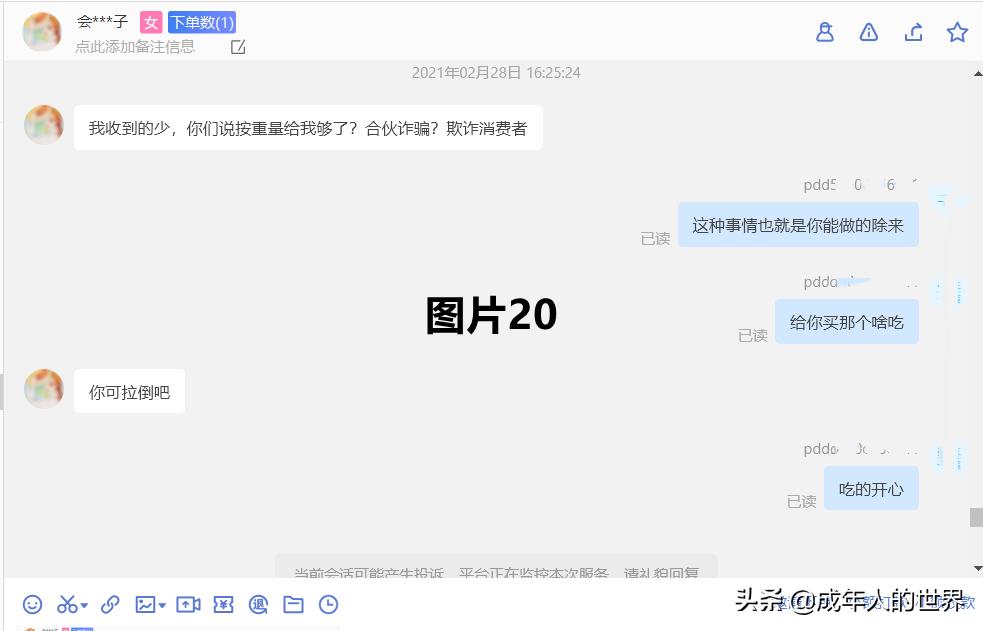Open the refund (退) tool
The width and height of the screenshot is (983, 631).
pyautogui.click(x=259, y=604)
